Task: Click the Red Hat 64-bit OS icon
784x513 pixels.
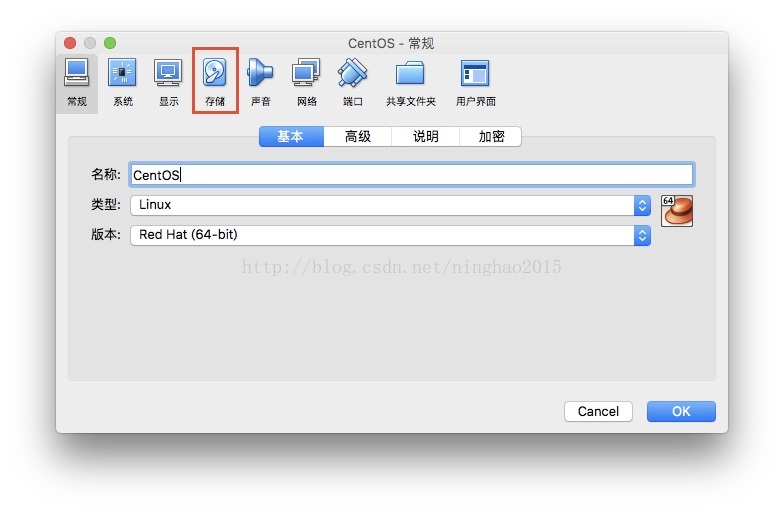Action: point(676,211)
